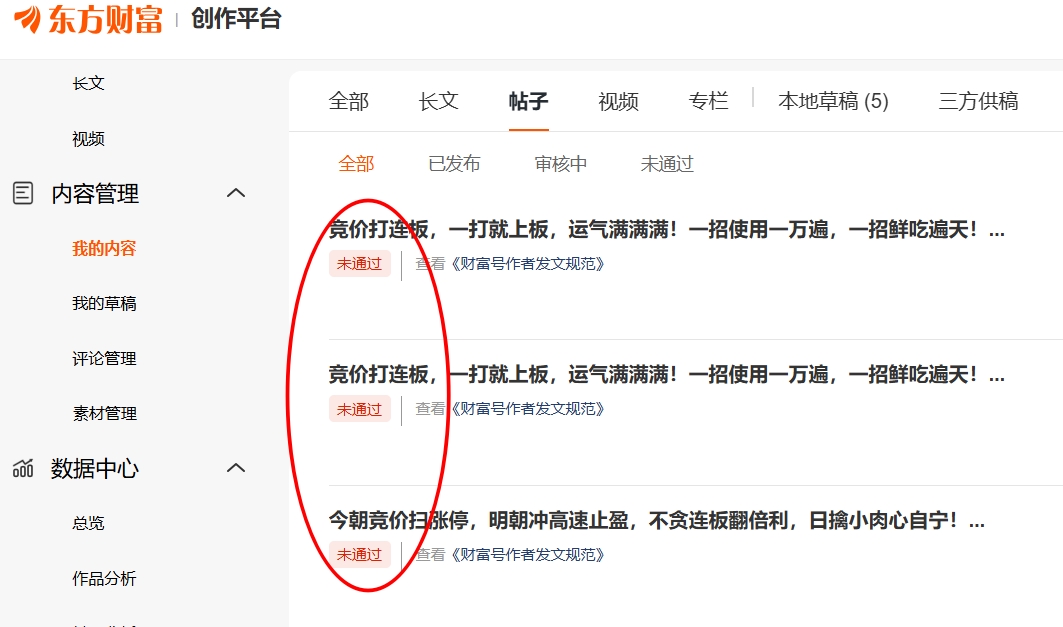
Task: Click 未通过 badge on second 竞价打连板 post
Action: pyautogui.click(x=360, y=409)
